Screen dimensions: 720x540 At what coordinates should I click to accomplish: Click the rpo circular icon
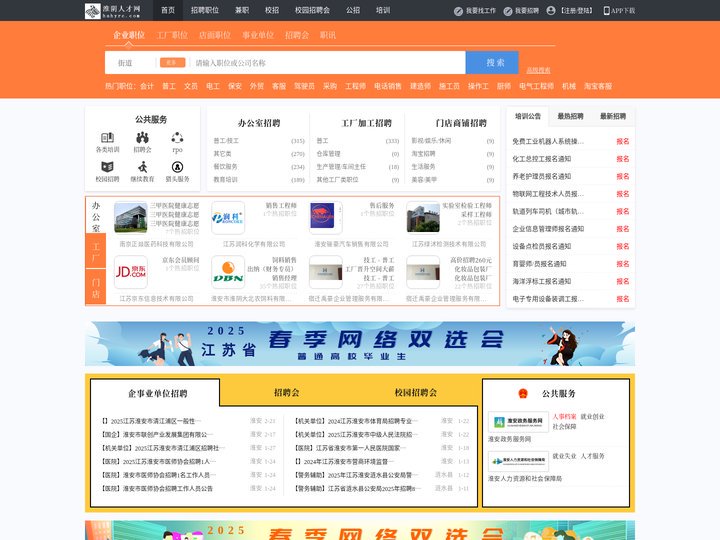[177, 137]
